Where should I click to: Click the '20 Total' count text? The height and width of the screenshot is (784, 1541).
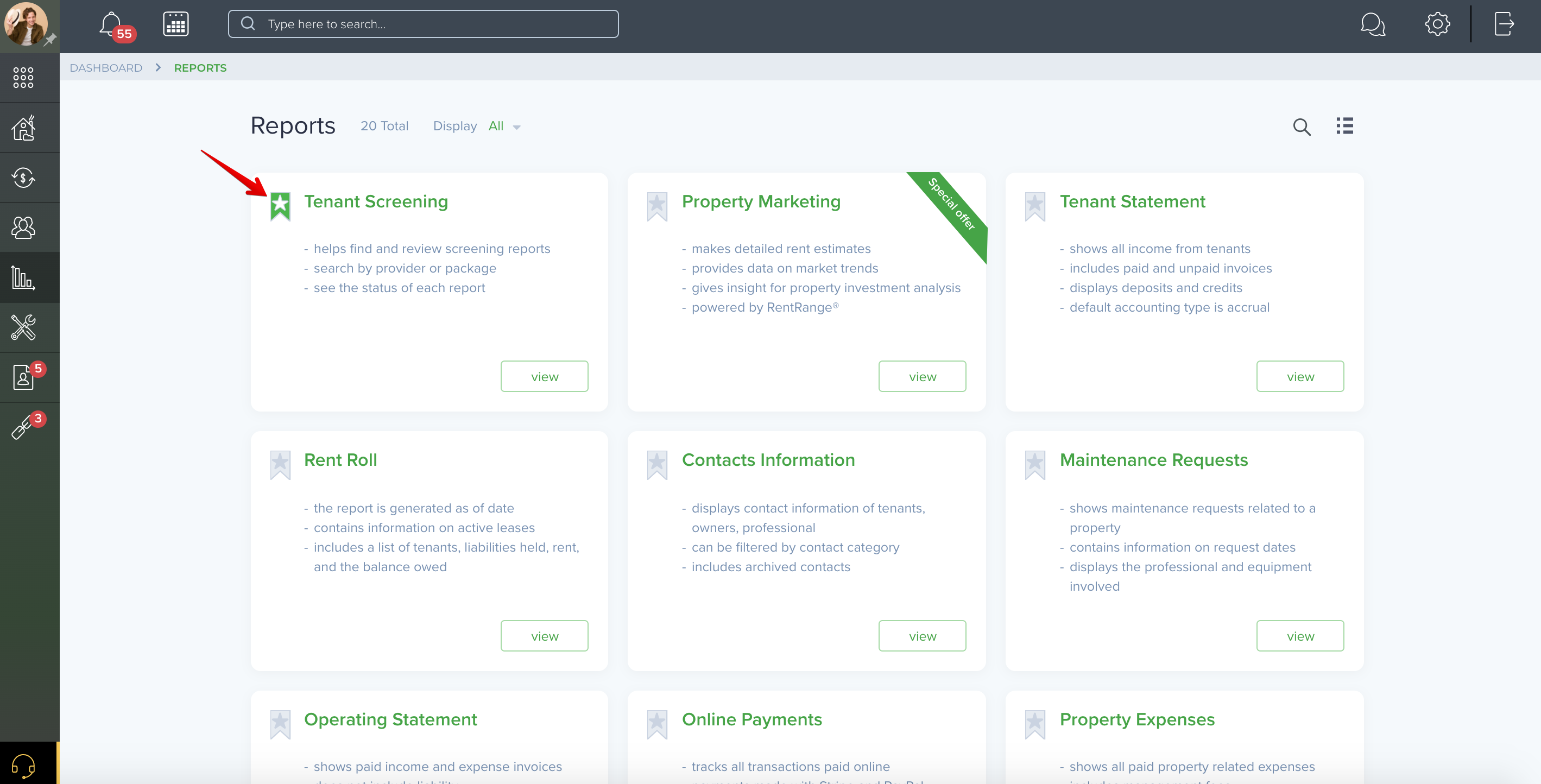pos(384,126)
